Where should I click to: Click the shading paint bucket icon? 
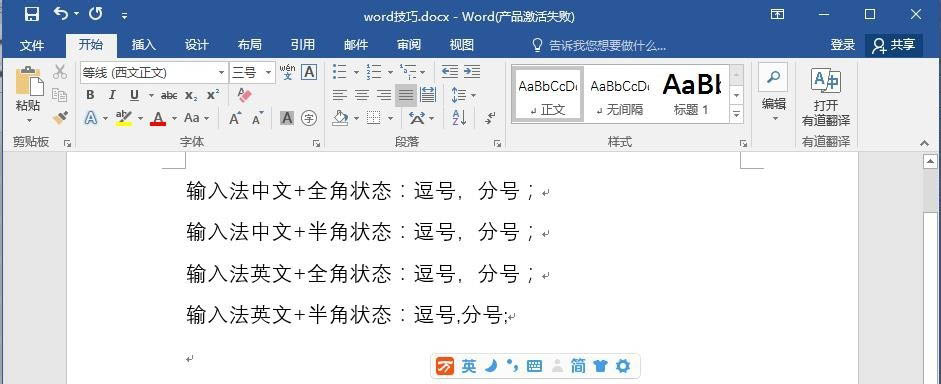pyautogui.click(x=340, y=118)
